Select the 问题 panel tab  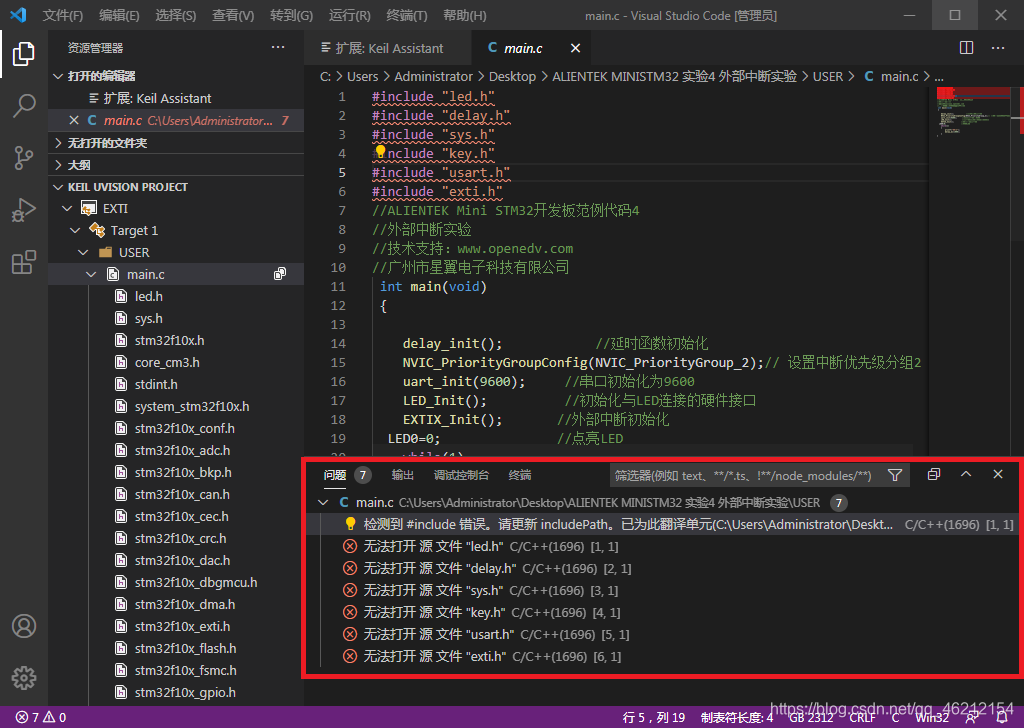click(x=335, y=475)
